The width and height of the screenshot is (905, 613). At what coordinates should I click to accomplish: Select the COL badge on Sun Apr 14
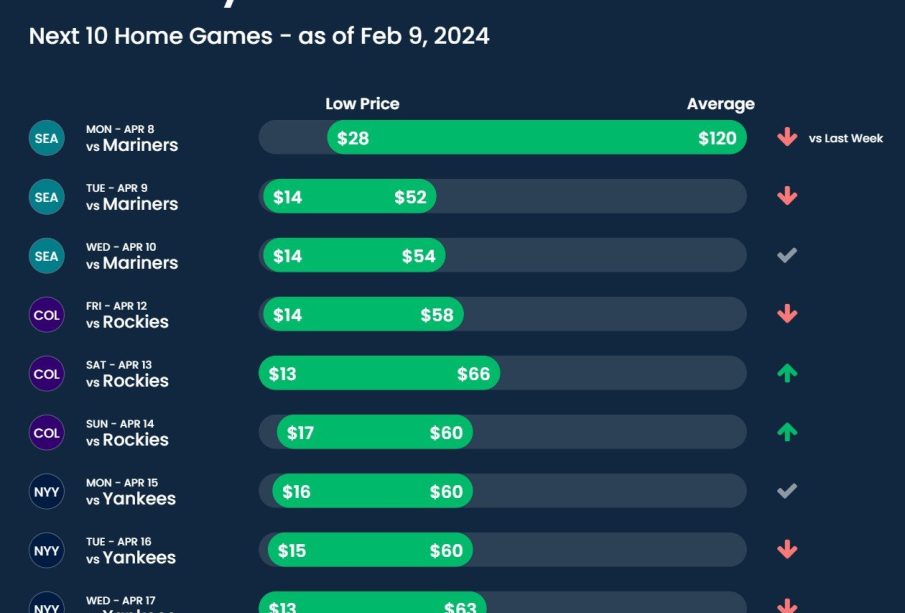click(x=47, y=433)
